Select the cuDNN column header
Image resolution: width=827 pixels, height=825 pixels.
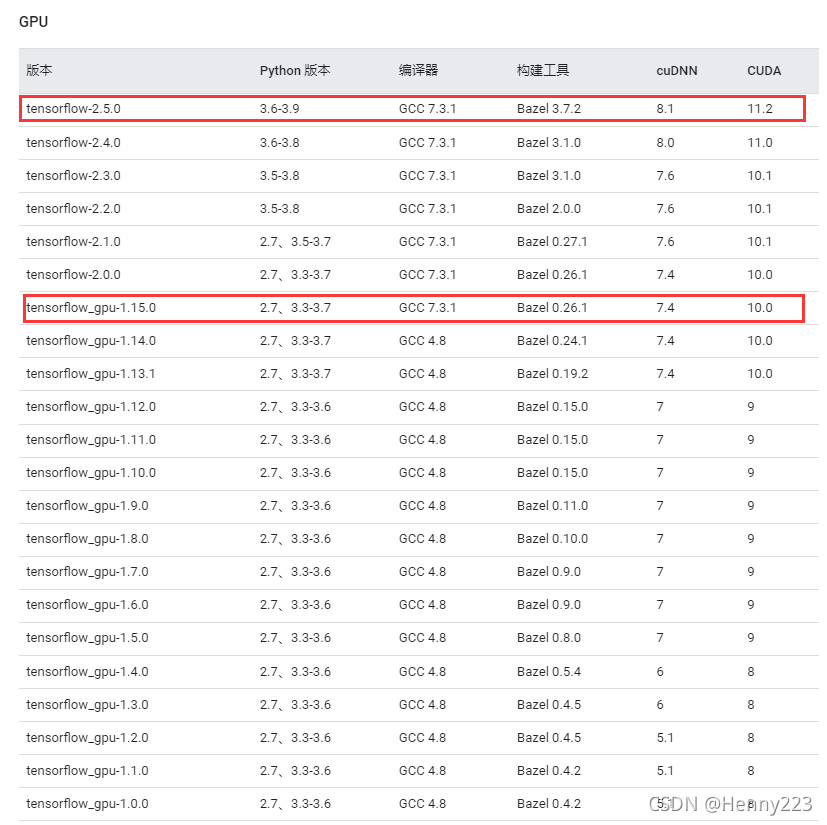[x=677, y=71]
